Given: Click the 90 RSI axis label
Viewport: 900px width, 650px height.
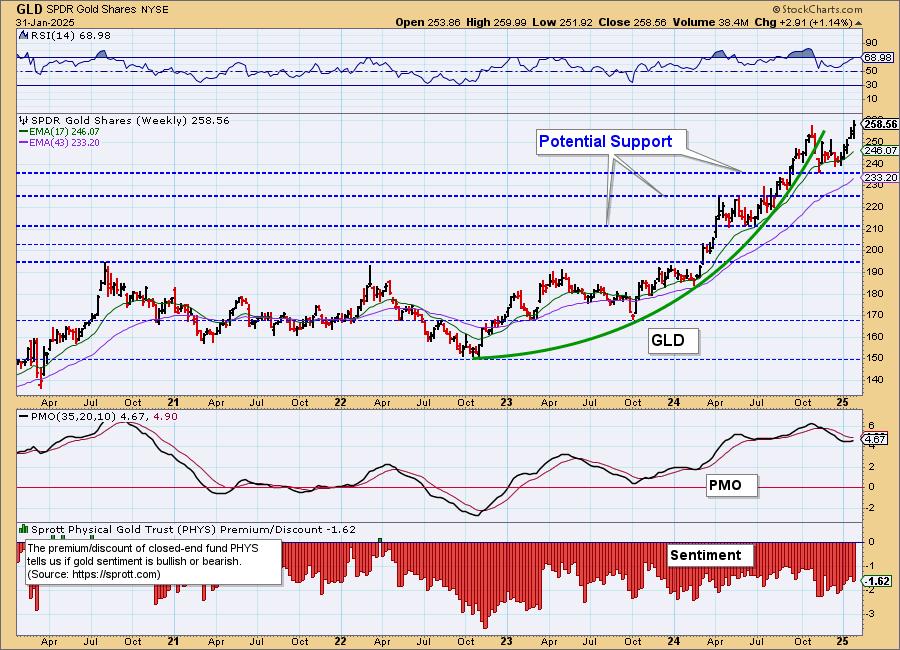Looking at the screenshot, I should click(871, 43).
